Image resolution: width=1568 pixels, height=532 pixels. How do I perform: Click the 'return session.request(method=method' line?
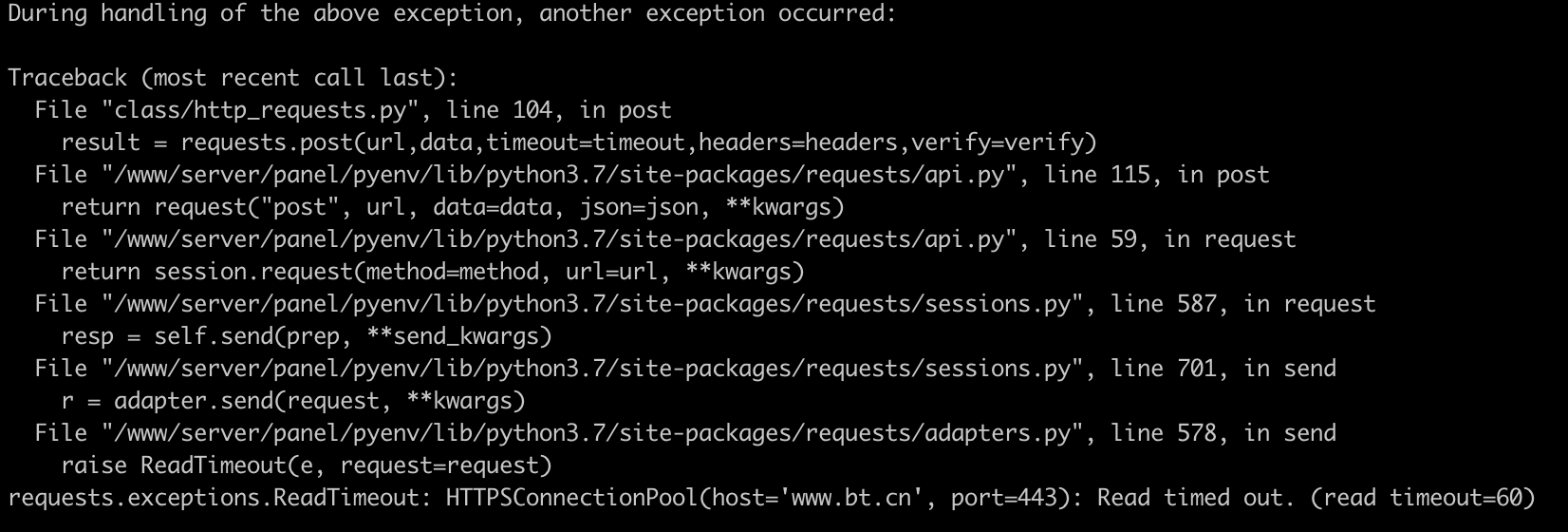click(433, 273)
